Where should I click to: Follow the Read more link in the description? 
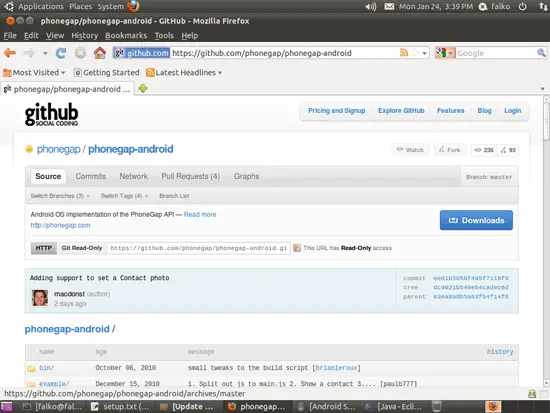click(200, 214)
